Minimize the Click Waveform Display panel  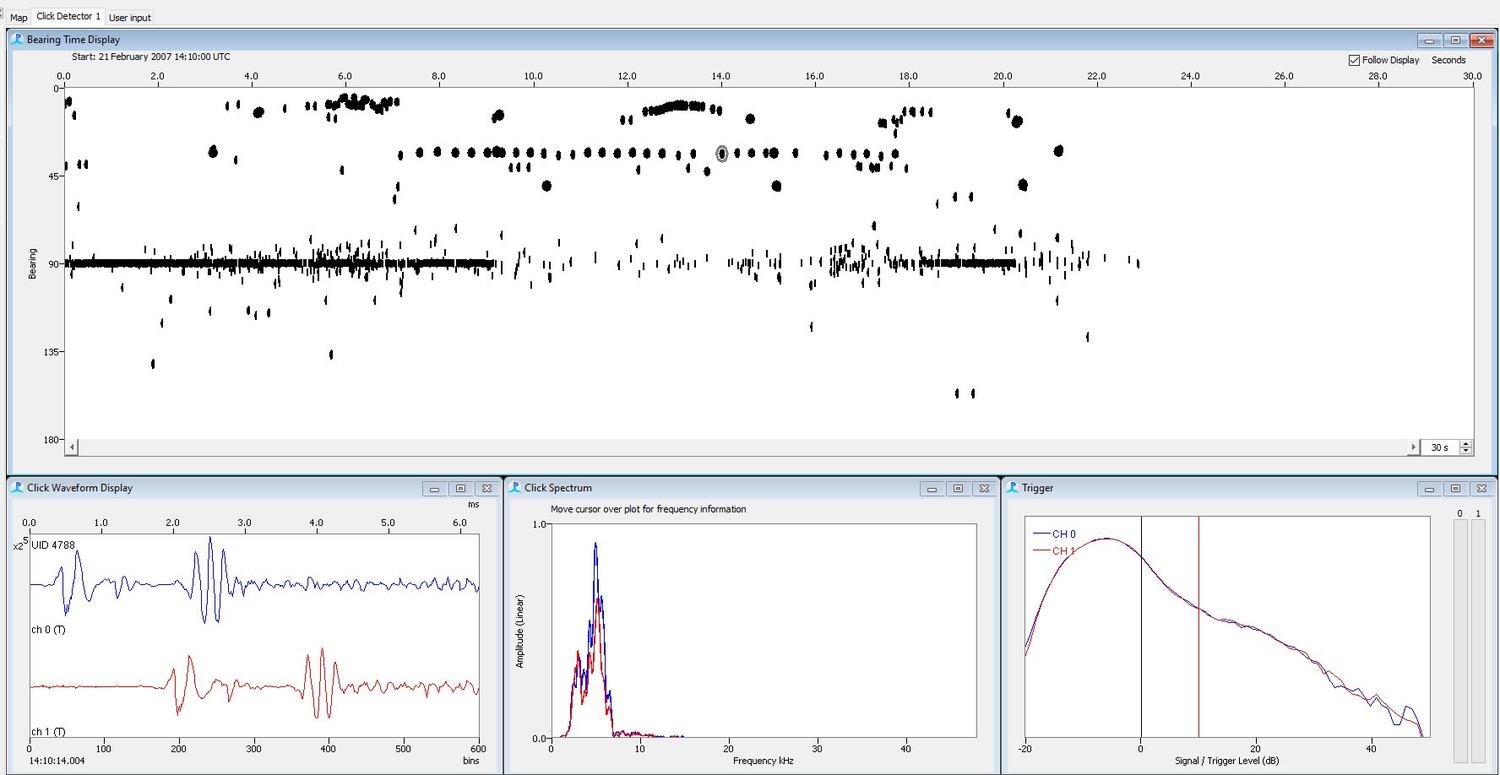[x=434, y=489]
